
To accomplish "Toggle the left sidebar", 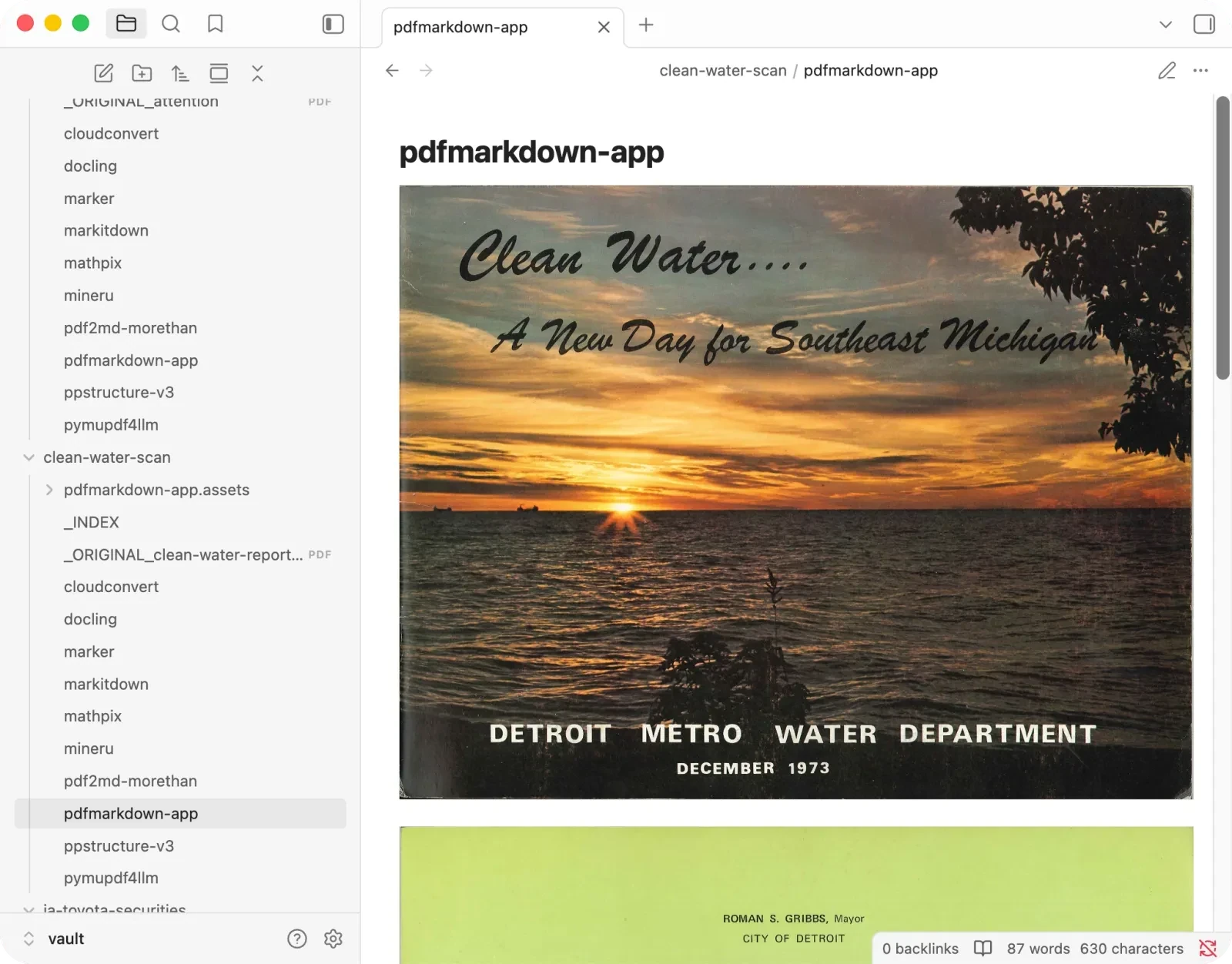I will tap(333, 24).
